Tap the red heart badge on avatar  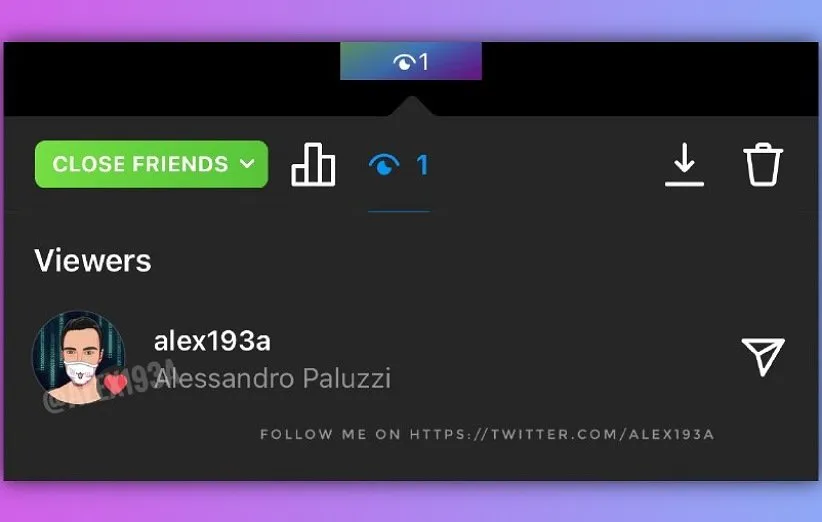[x=115, y=384]
